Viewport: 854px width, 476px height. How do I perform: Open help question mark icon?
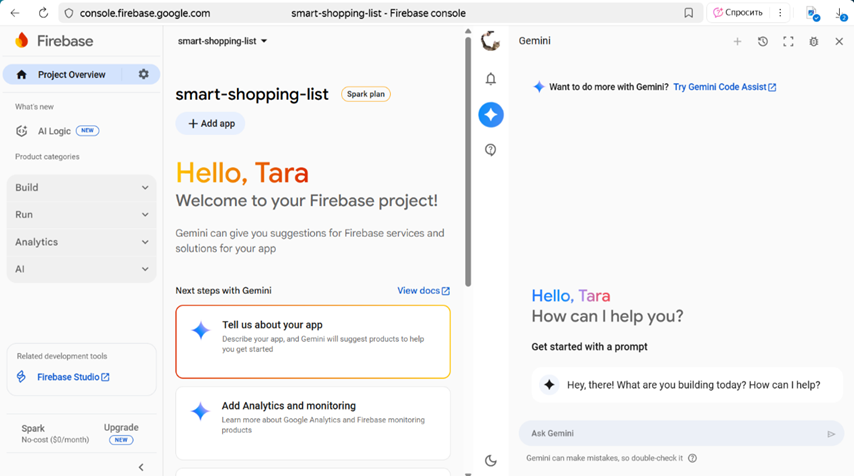point(491,150)
